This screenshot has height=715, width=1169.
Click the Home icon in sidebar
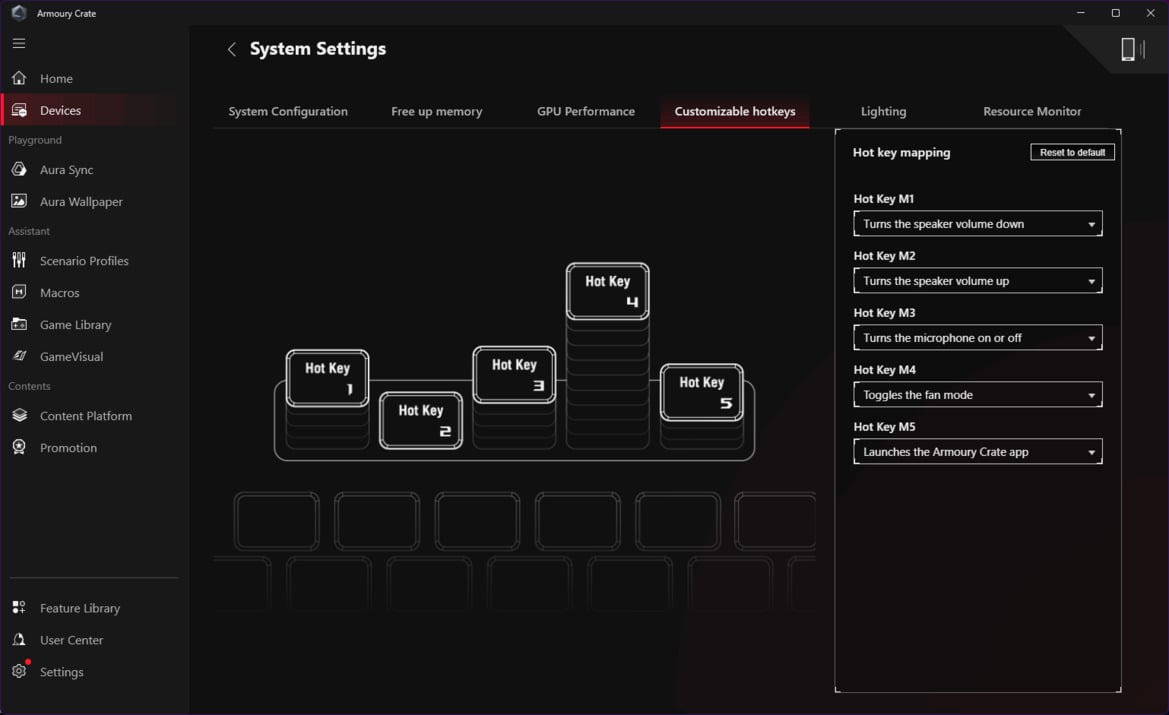click(19, 78)
